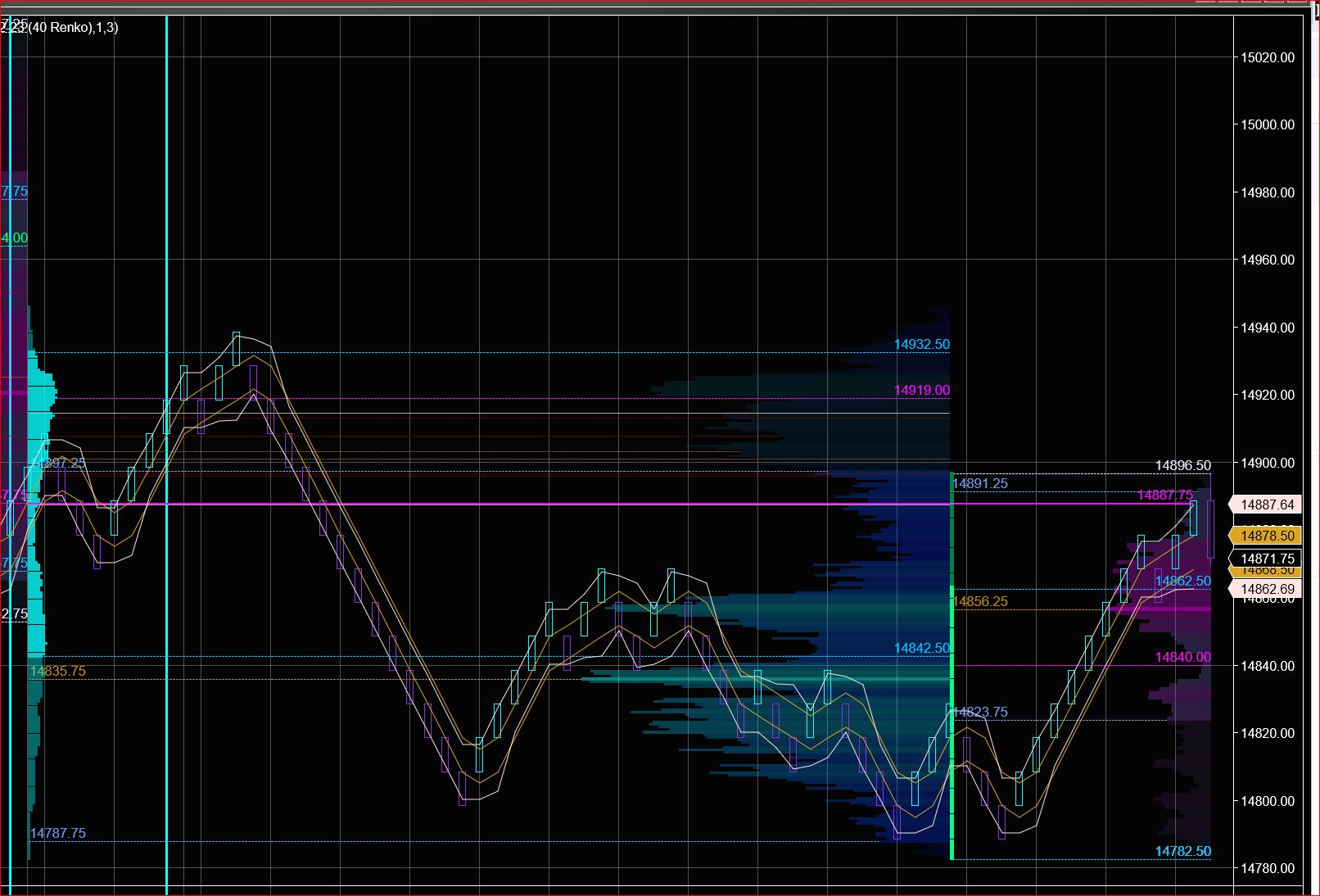Image resolution: width=1320 pixels, height=896 pixels.
Task: Click the 14823.75 level label
Action: tap(980, 712)
